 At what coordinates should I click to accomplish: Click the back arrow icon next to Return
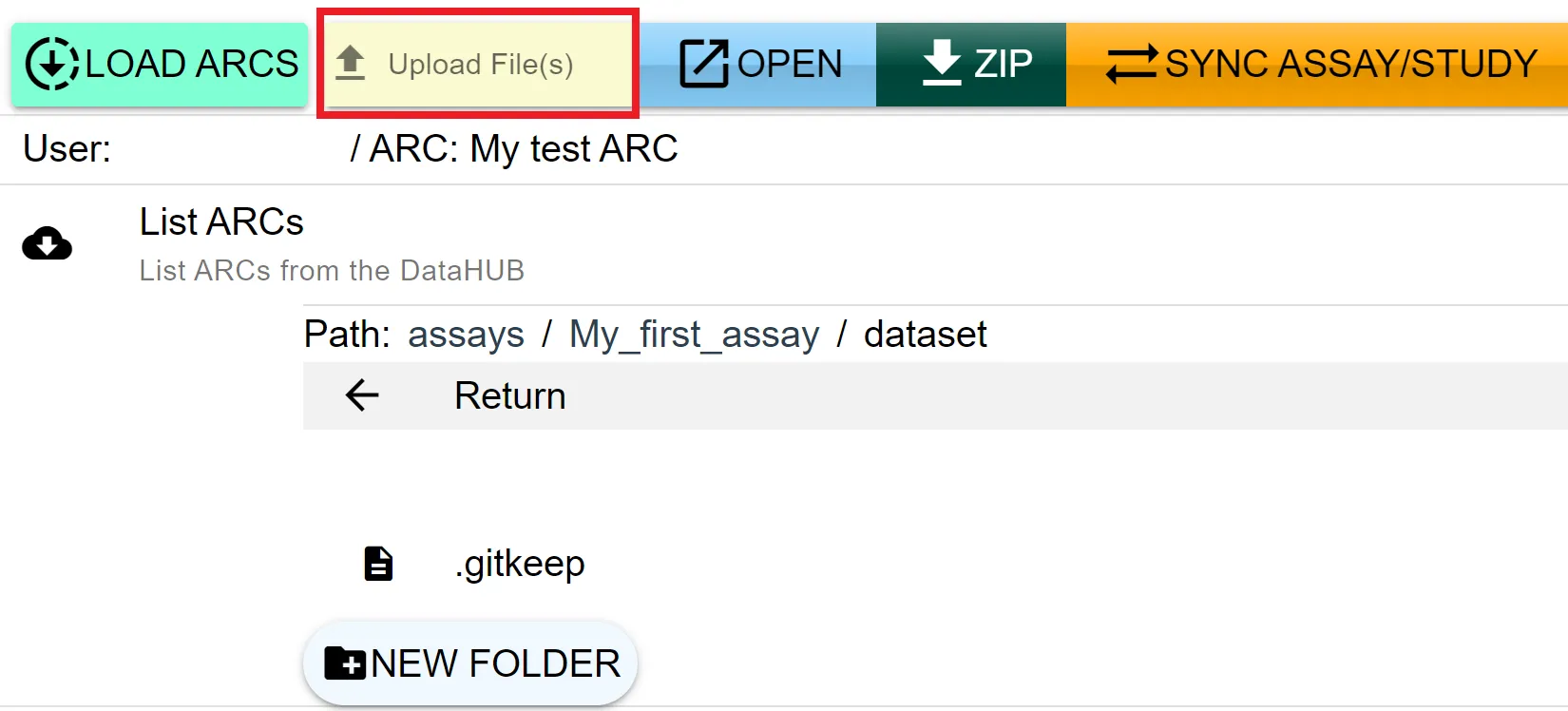click(362, 394)
